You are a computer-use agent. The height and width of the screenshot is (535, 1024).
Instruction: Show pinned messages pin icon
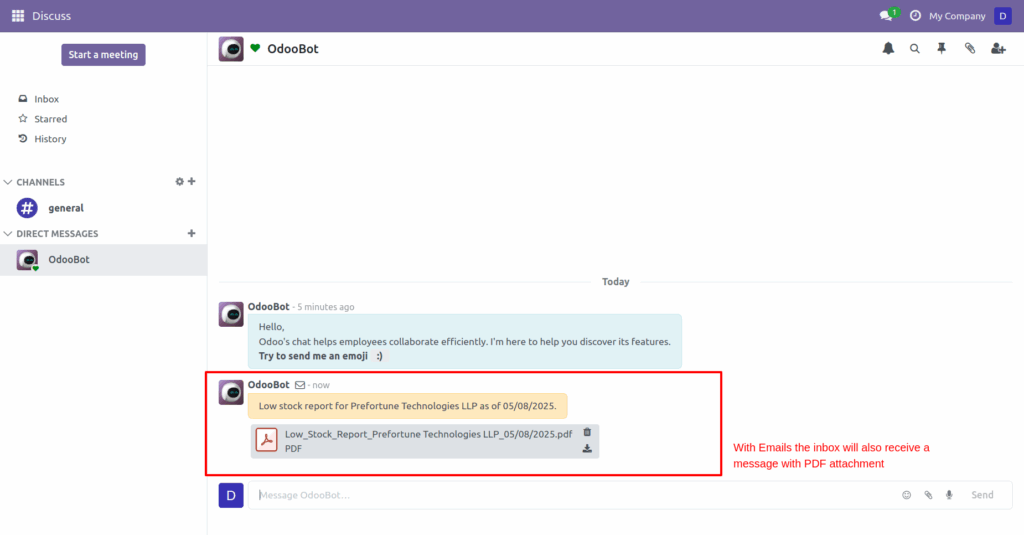tap(942, 48)
